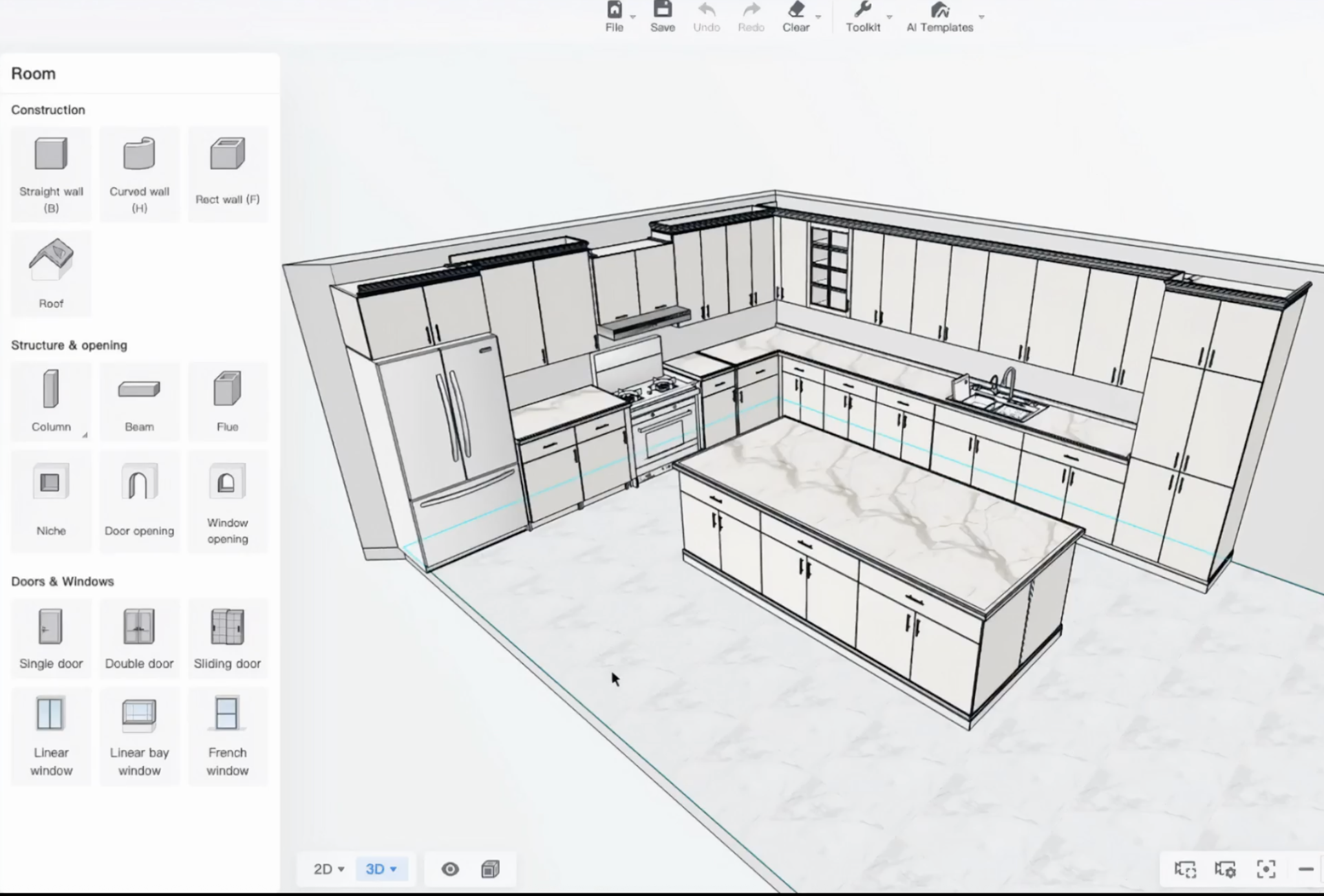Select the French window item
The width and height of the screenshot is (1324, 896).
pos(227,736)
